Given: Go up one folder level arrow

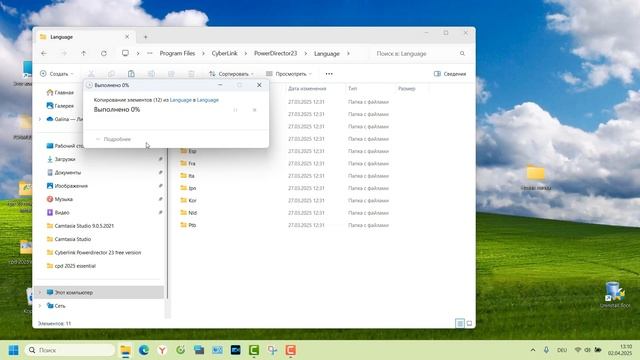Looking at the screenshot, I should click(x=84, y=53).
